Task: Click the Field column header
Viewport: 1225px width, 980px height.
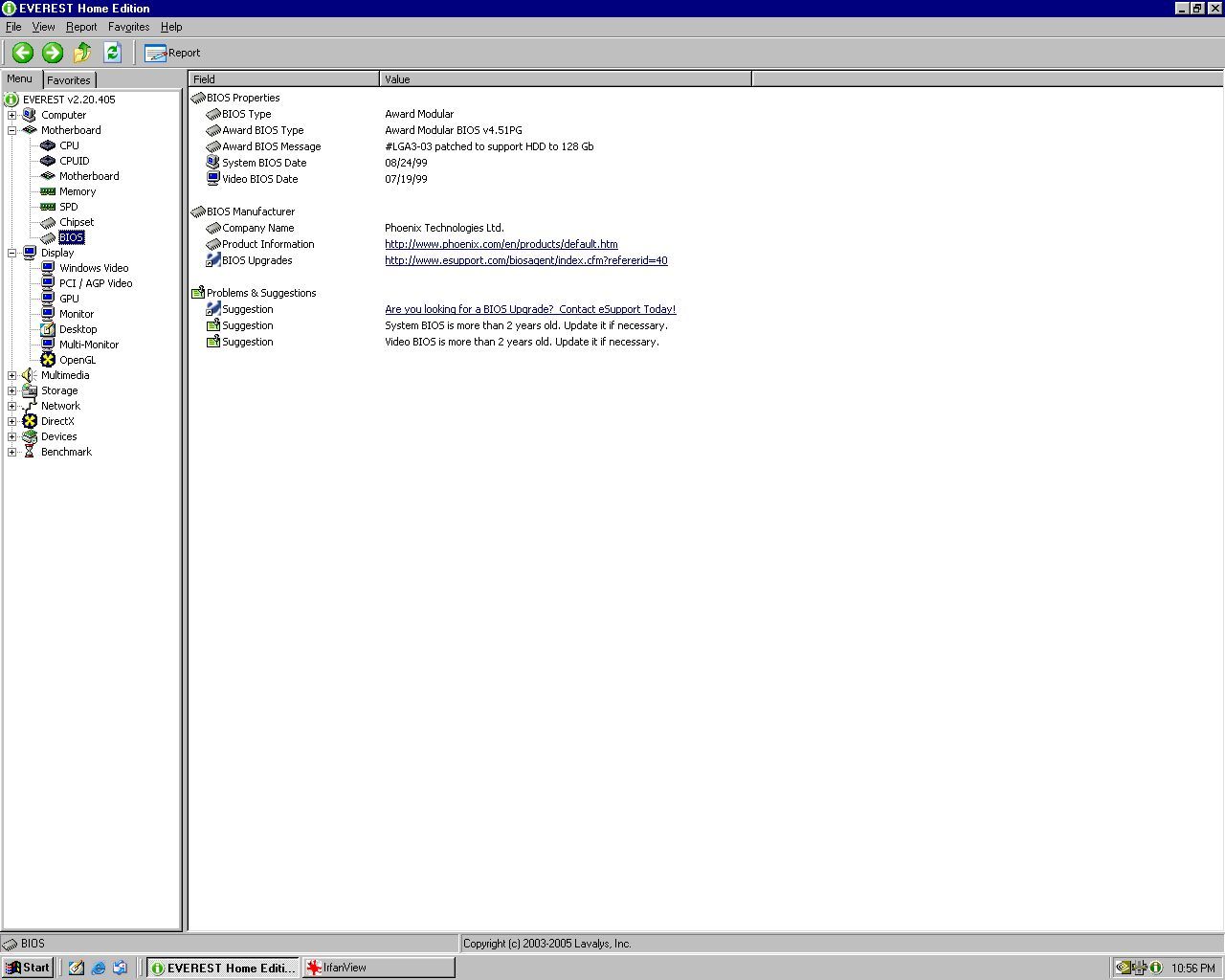Action: pos(284,79)
